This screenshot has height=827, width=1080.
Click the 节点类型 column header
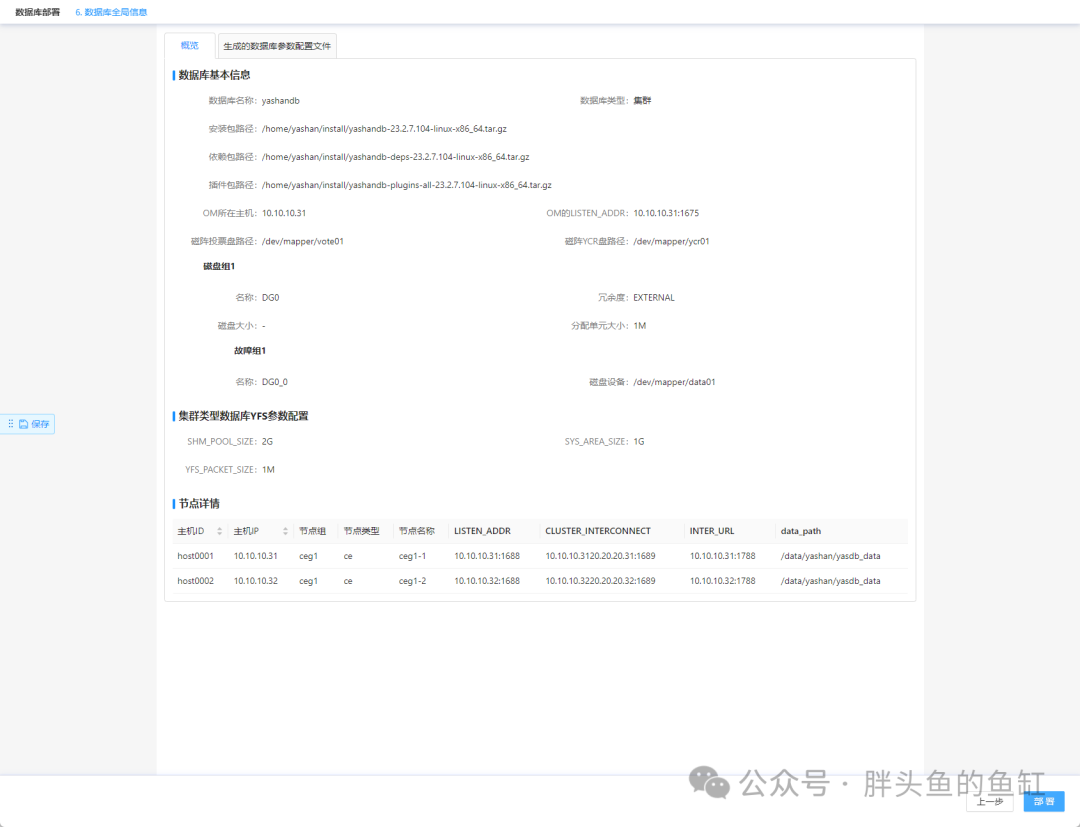tap(362, 531)
